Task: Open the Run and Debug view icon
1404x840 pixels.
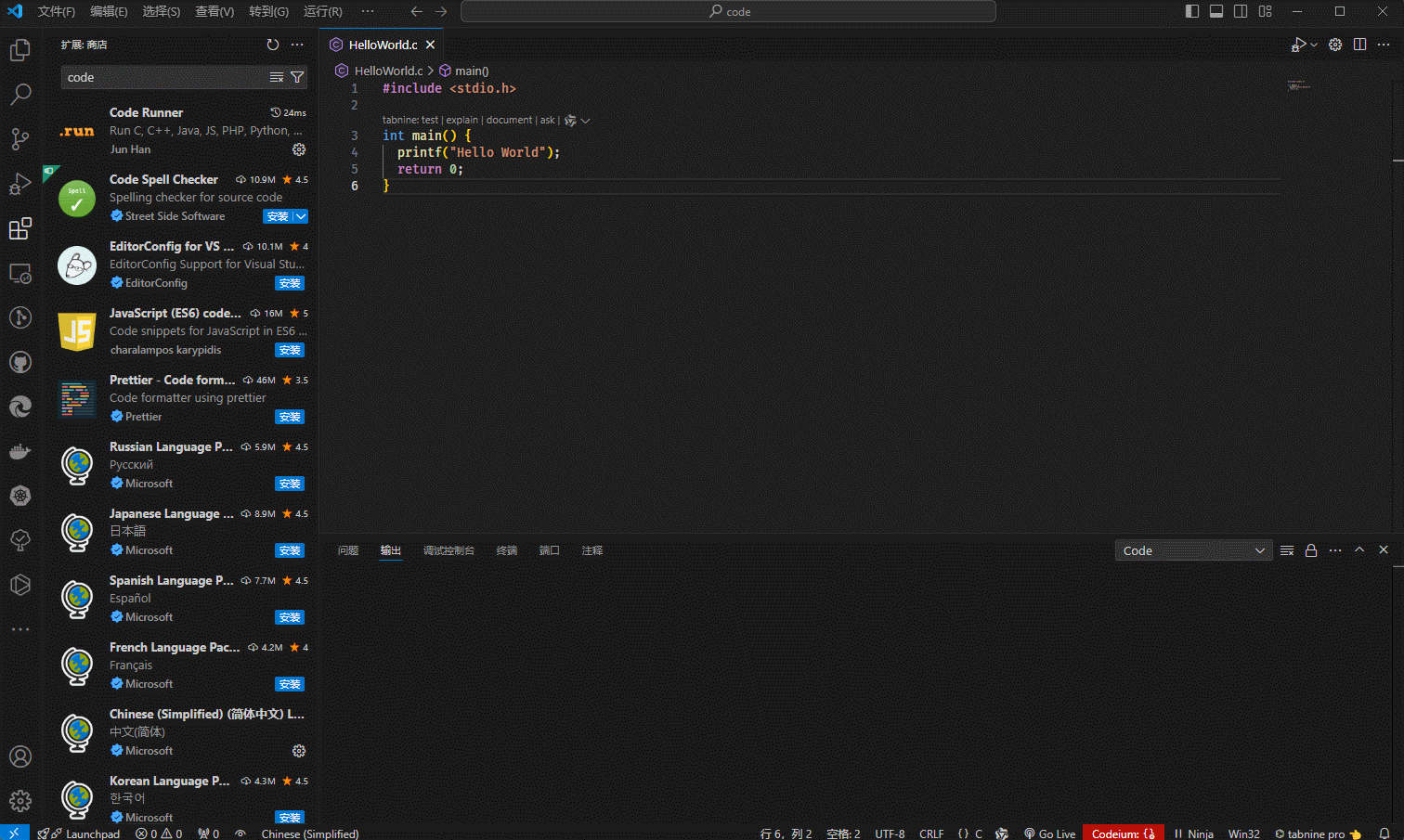Action: point(20,183)
